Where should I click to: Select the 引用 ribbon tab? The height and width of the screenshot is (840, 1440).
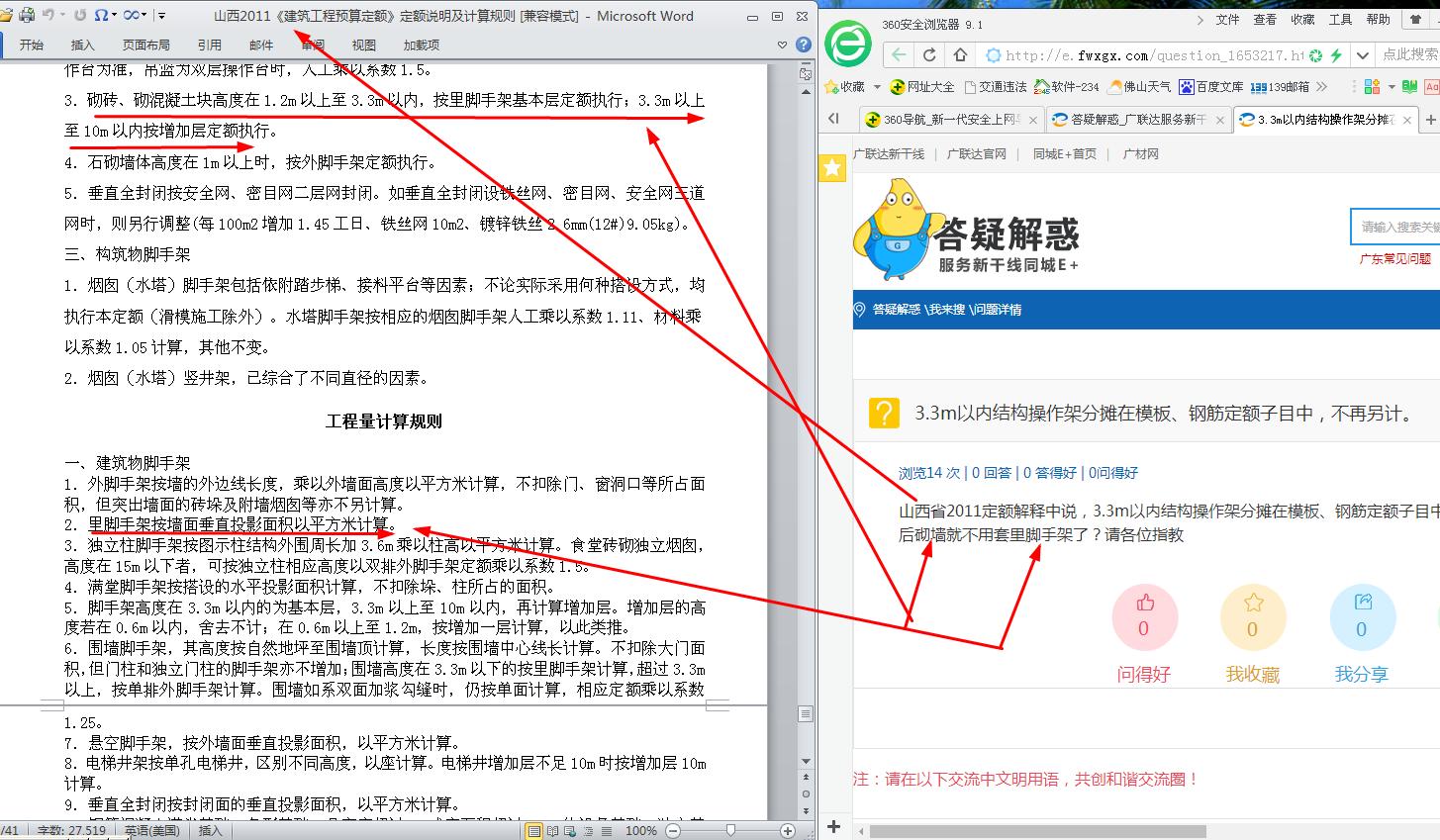coord(210,45)
